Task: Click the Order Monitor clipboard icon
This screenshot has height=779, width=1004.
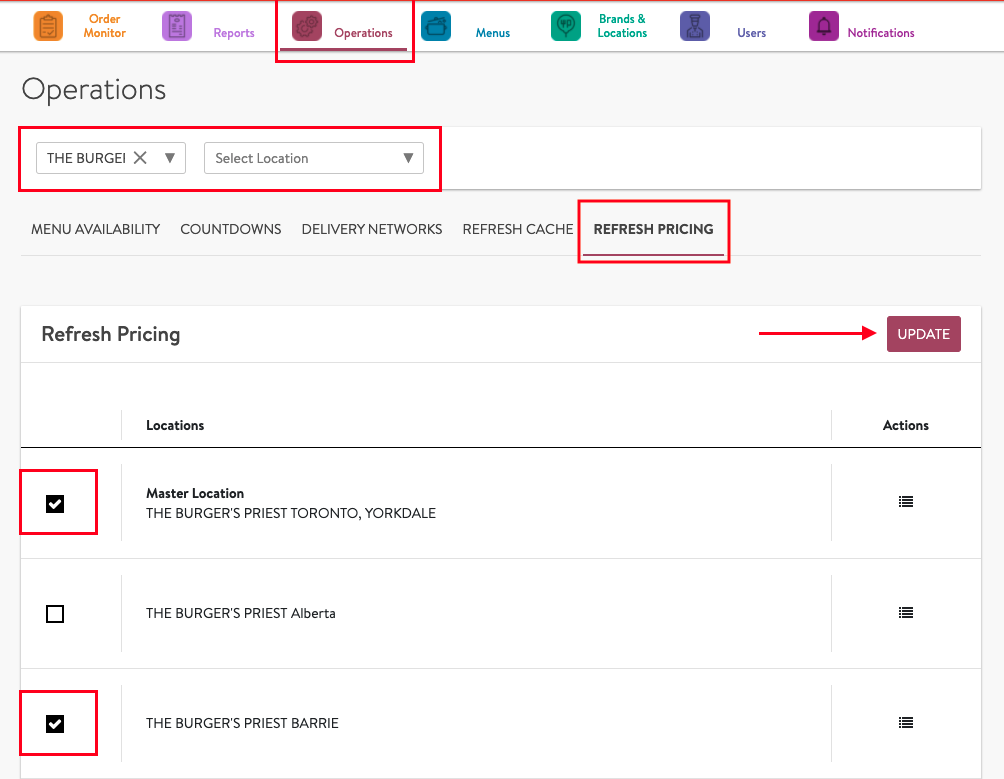Action: click(x=48, y=26)
